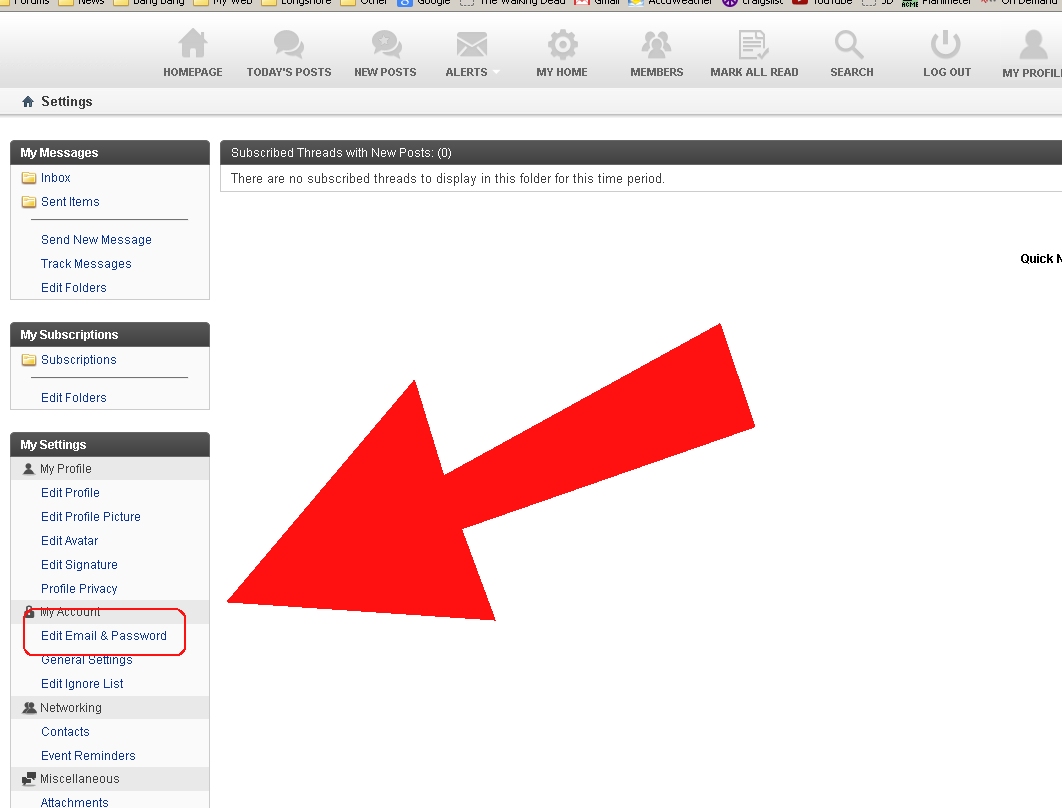Viewport: 1062px width, 808px height.
Task: Click the Log Out power icon
Action: (946, 45)
